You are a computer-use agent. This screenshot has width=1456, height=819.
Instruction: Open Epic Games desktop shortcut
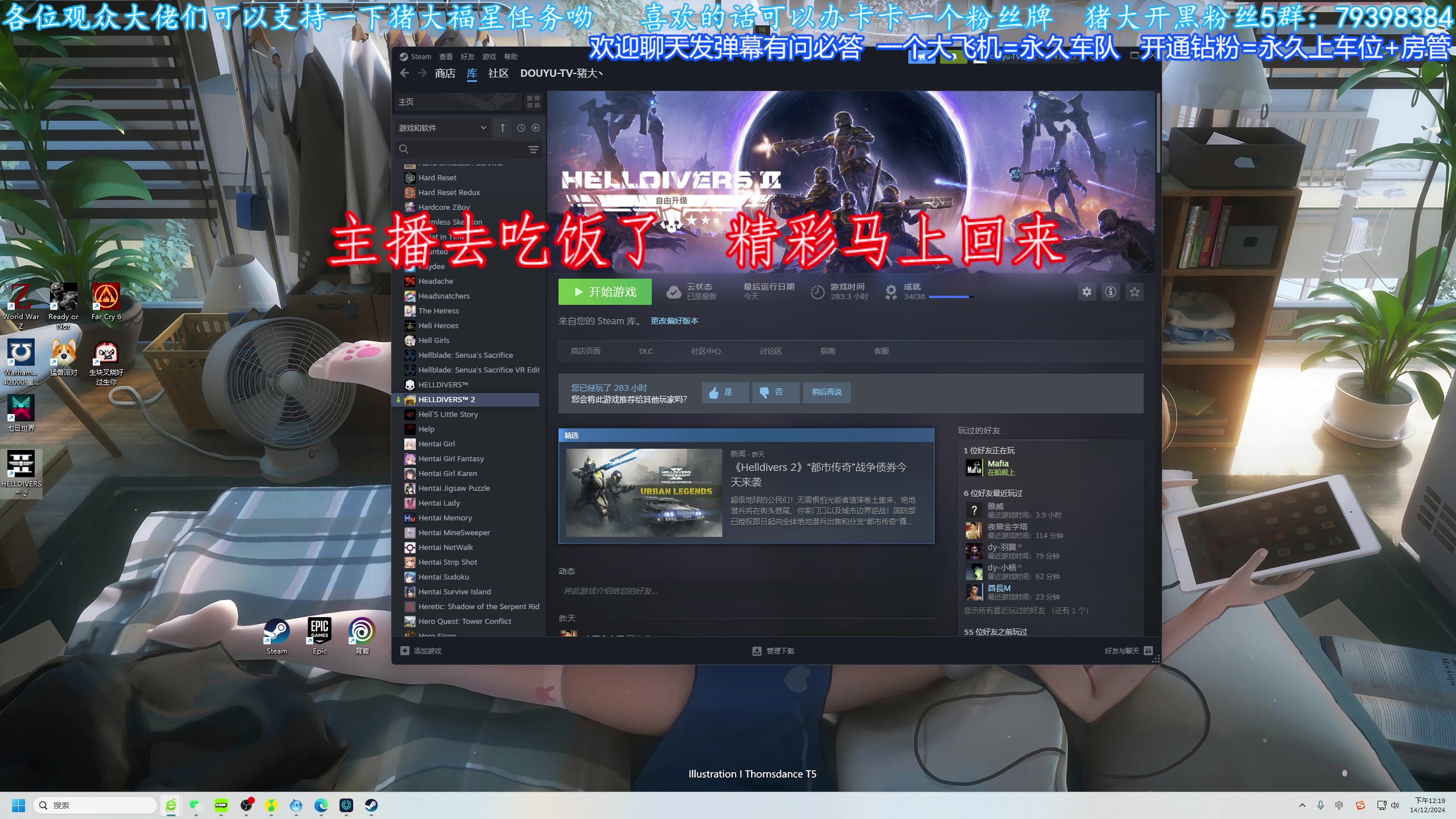[319, 636]
